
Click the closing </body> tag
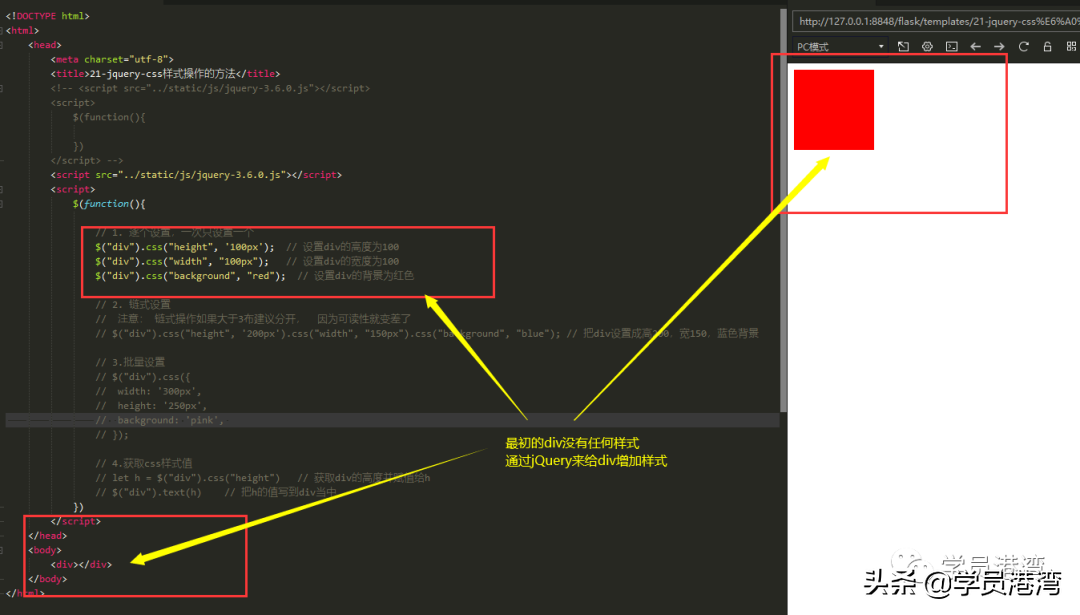pyautogui.click(x=48, y=579)
